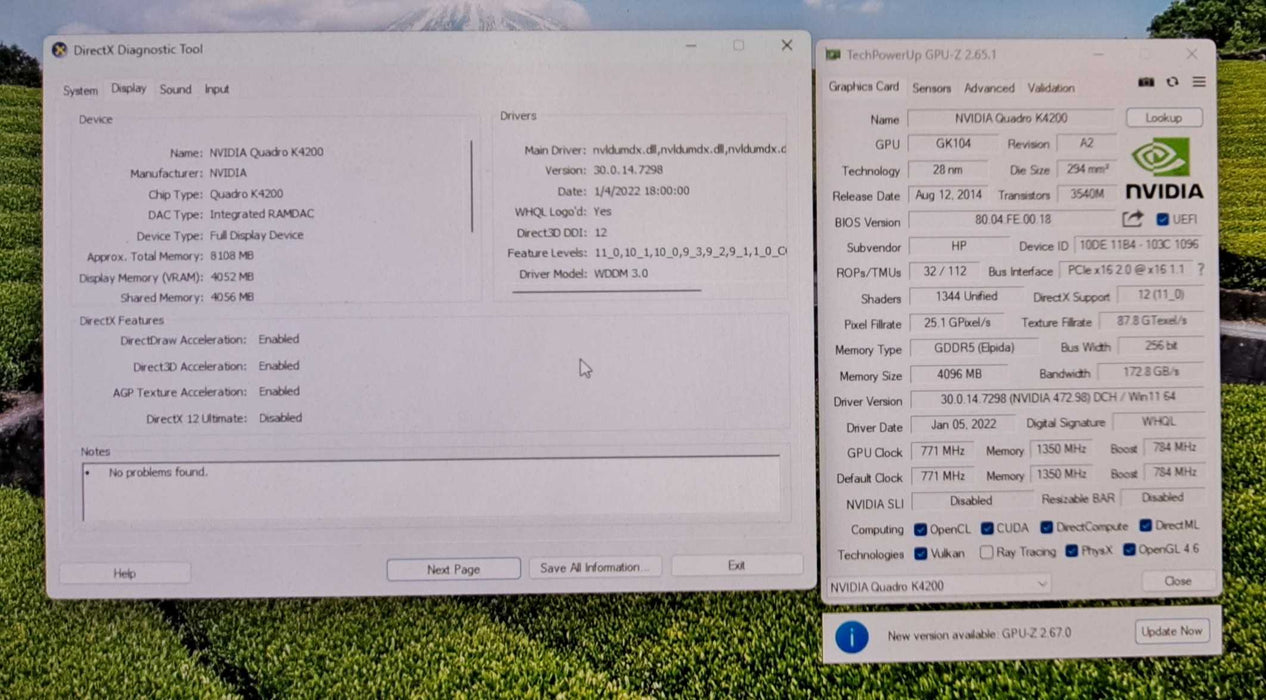Image resolution: width=1266 pixels, height=700 pixels.
Task: Click the Memory Type value GDDR5 (Elpida)
Action: point(973,349)
